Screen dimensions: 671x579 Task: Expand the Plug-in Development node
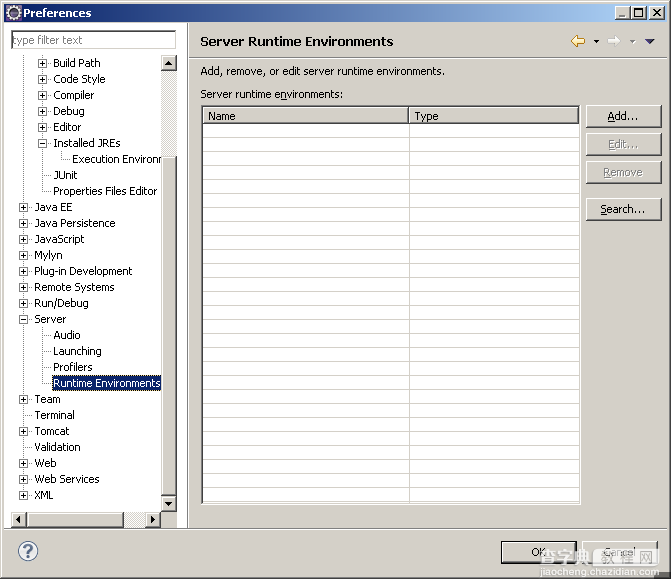(x=24, y=271)
